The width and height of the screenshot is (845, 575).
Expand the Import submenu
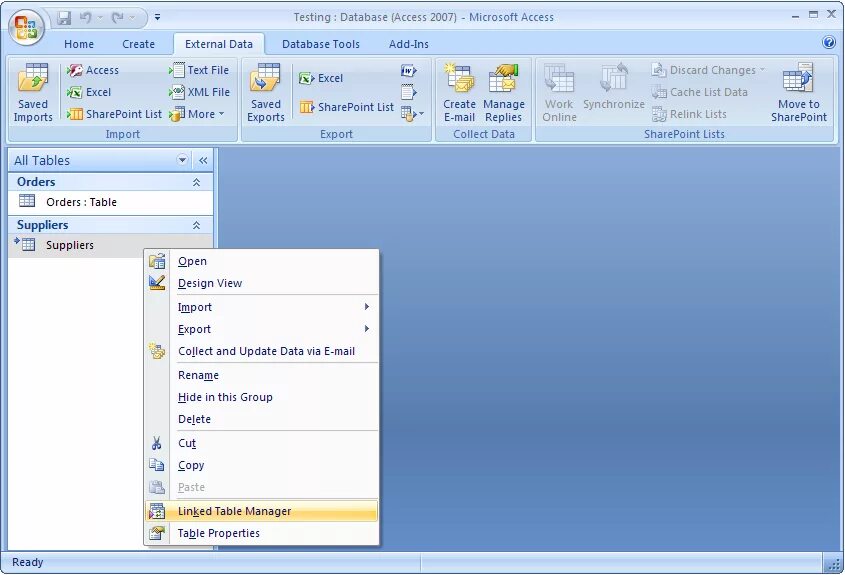pyautogui.click(x=262, y=307)
